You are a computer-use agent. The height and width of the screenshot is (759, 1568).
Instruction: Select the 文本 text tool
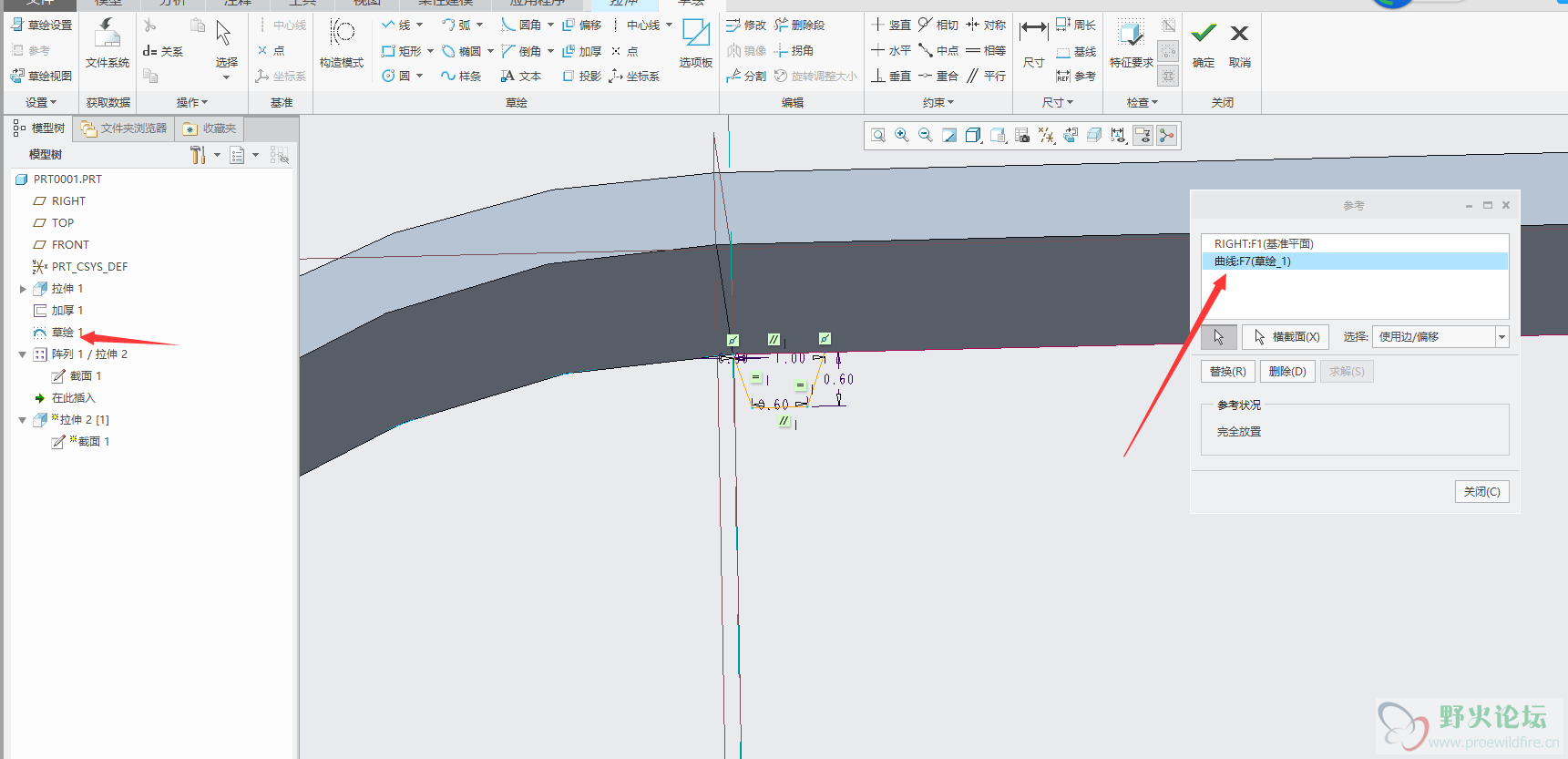click(521, 77)
